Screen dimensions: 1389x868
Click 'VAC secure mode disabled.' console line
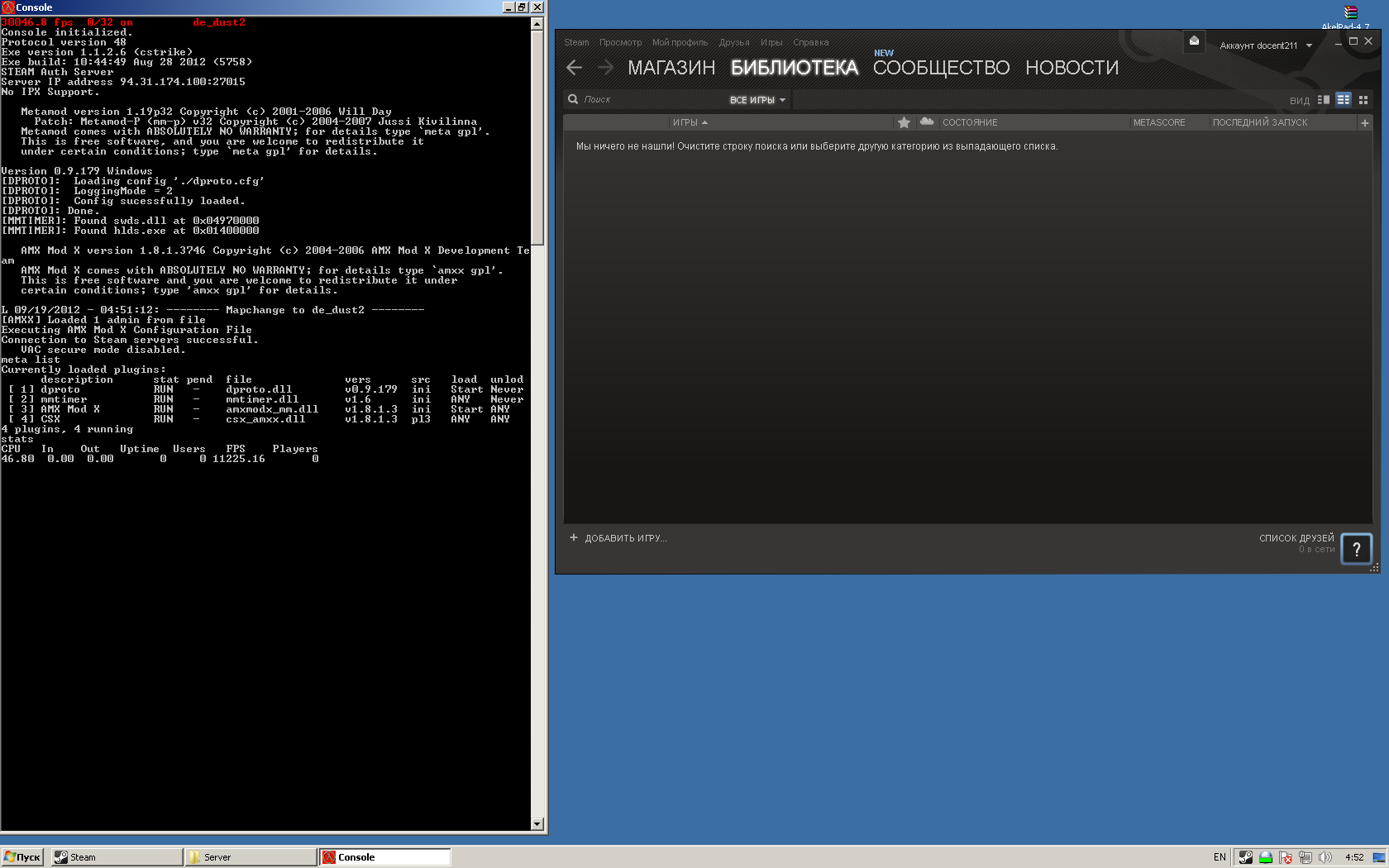pos(103,350)
